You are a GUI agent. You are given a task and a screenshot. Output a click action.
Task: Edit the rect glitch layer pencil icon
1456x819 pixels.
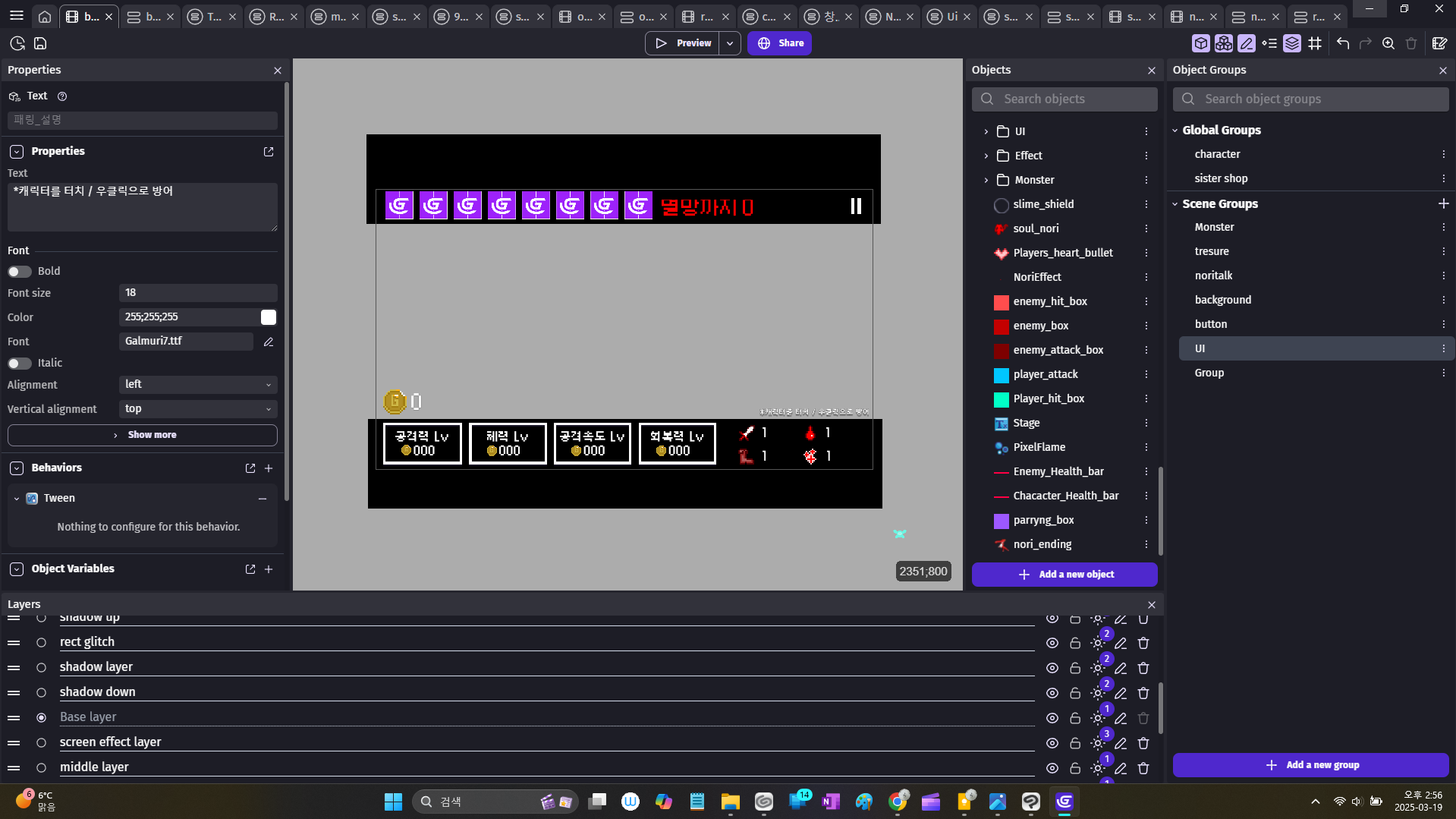coord(1121,643)
